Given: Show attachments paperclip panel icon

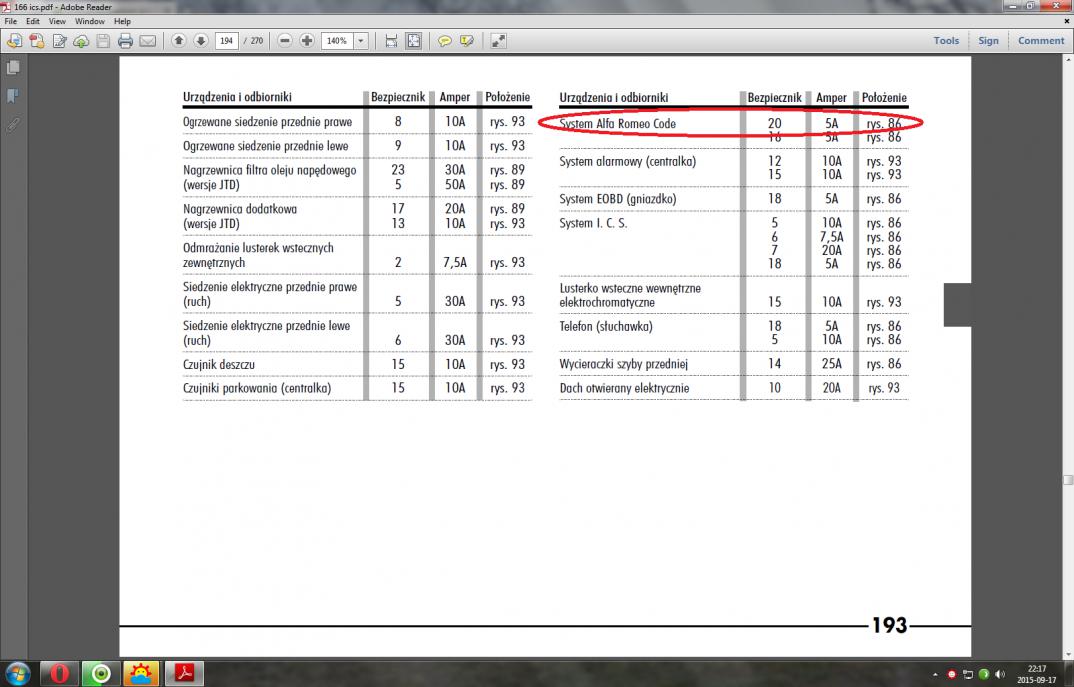Looking at the screenshot, I should coord(13,125).
